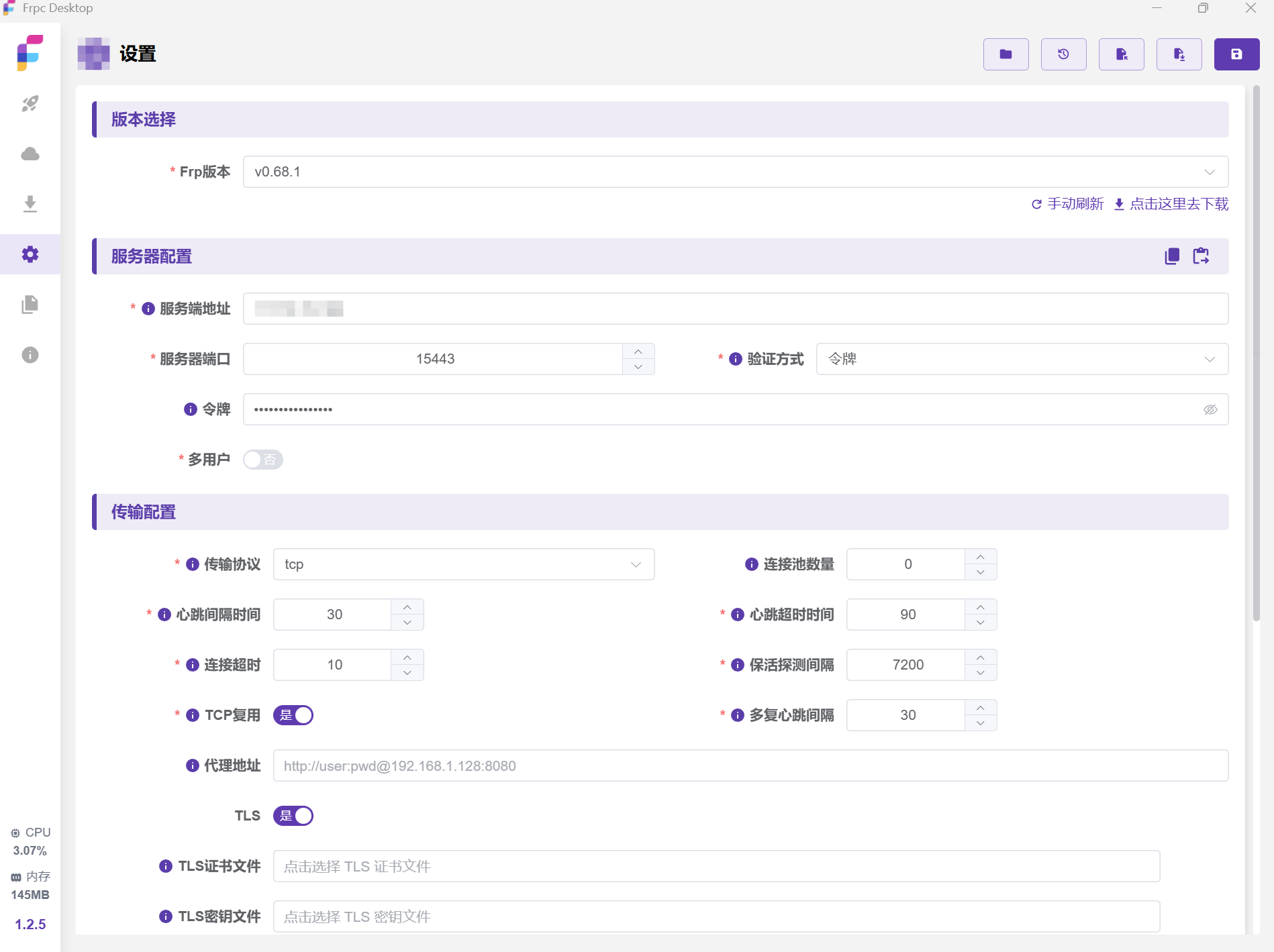Click the version number 1.2.5
Viewport: 1274px width, 952px height.
tap(30, 924)
